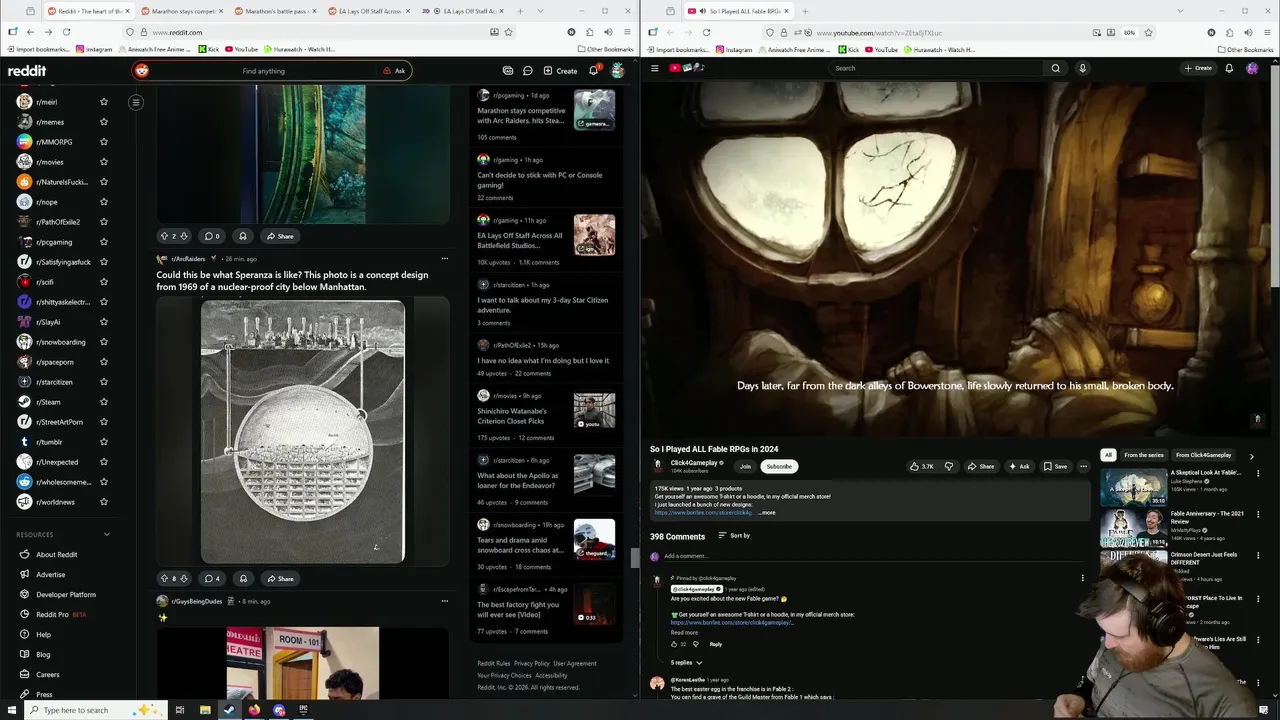Favorite r/scifi with its star

[104, 282]
